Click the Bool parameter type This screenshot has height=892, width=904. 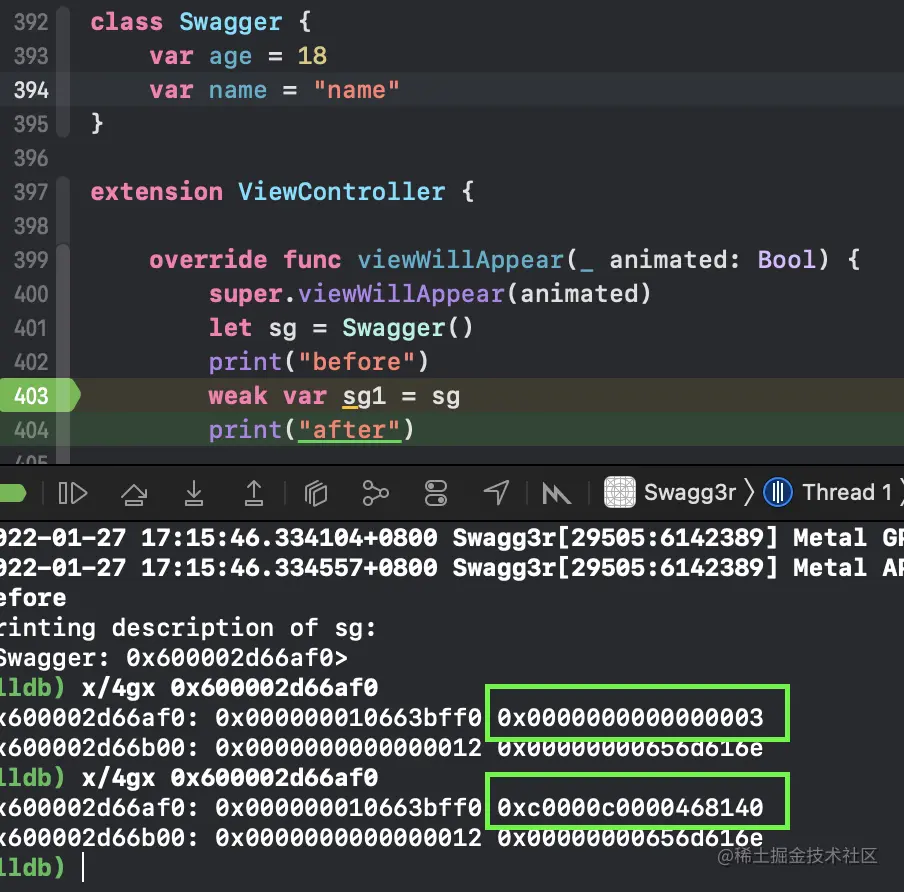point(786,259)
